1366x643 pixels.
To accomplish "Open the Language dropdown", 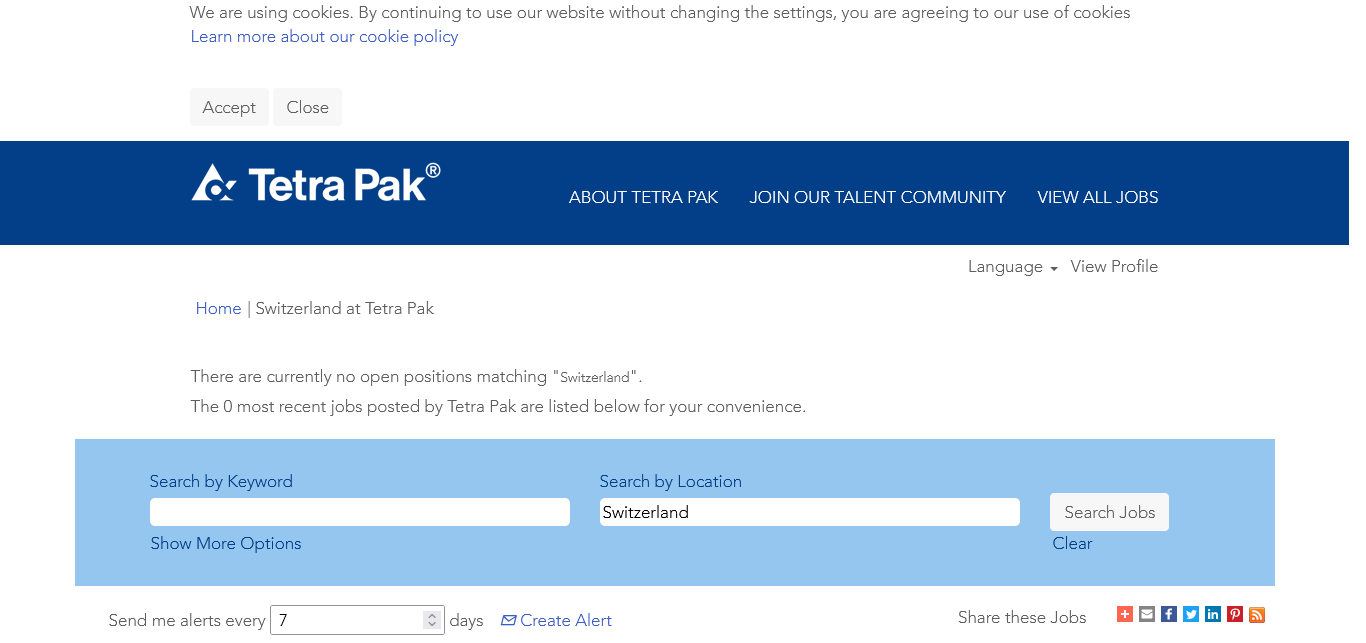I will (x=1012, y=267).
